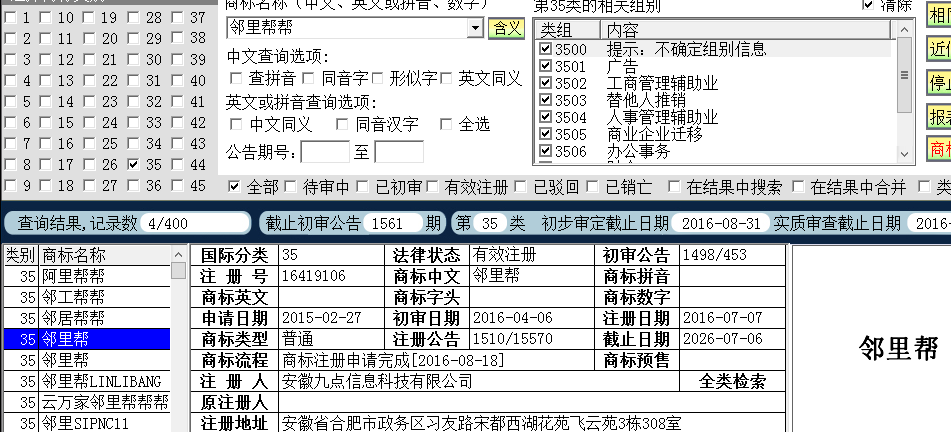Filter by 已销亡 status
This screenshot has width=951, height=432.
tap(593, 186)
